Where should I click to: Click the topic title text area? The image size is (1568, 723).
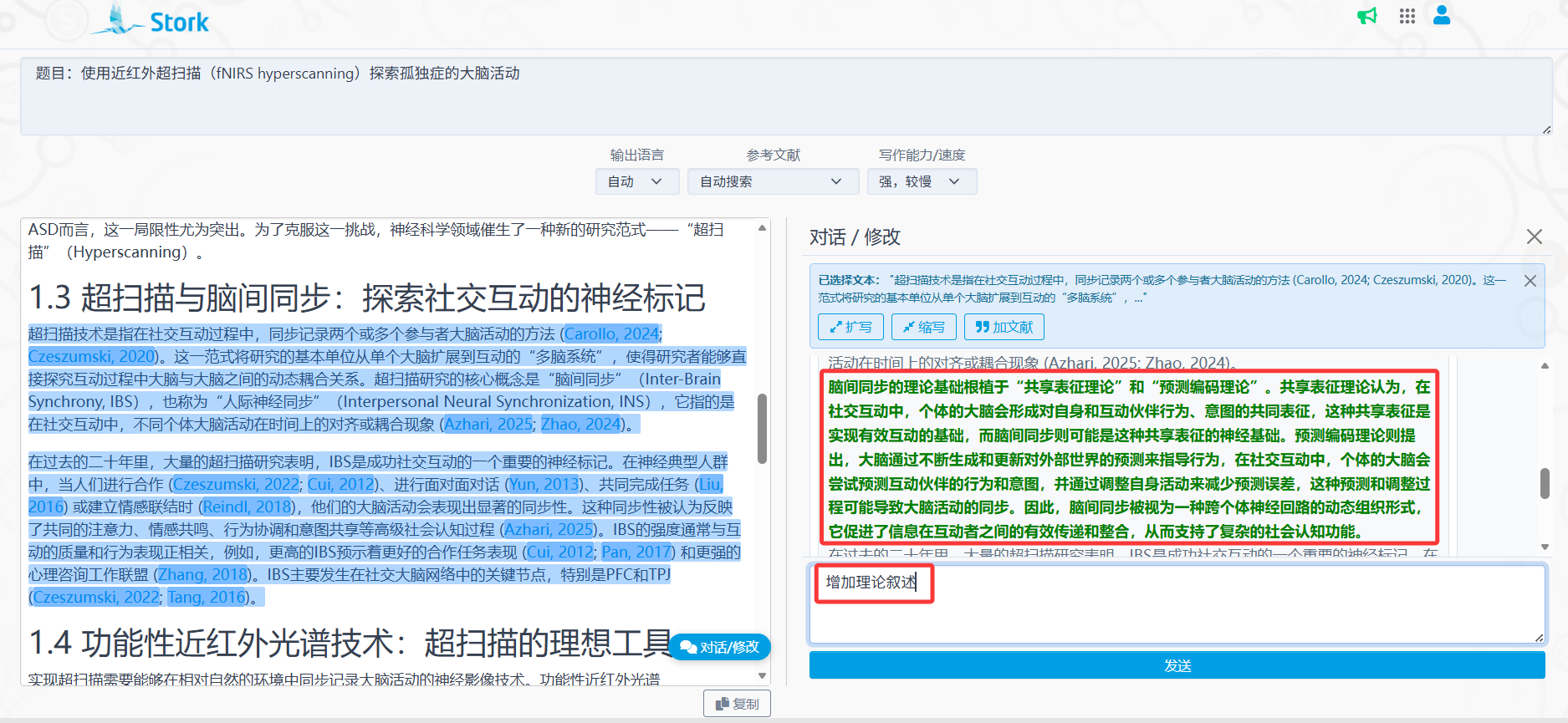(784, 95)
